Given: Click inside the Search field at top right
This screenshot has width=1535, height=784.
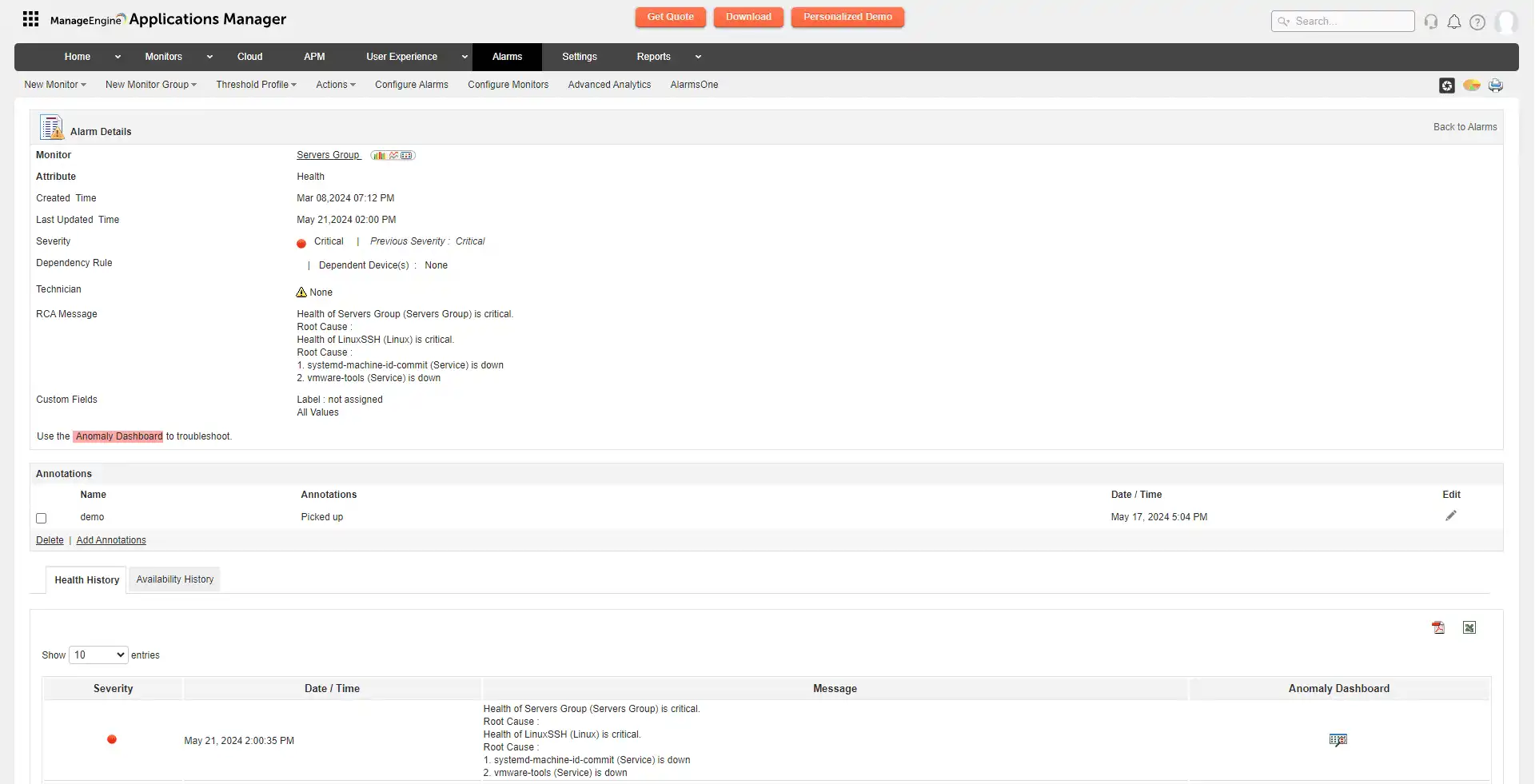Looking at the screenshot, I should pos(1351,21).
